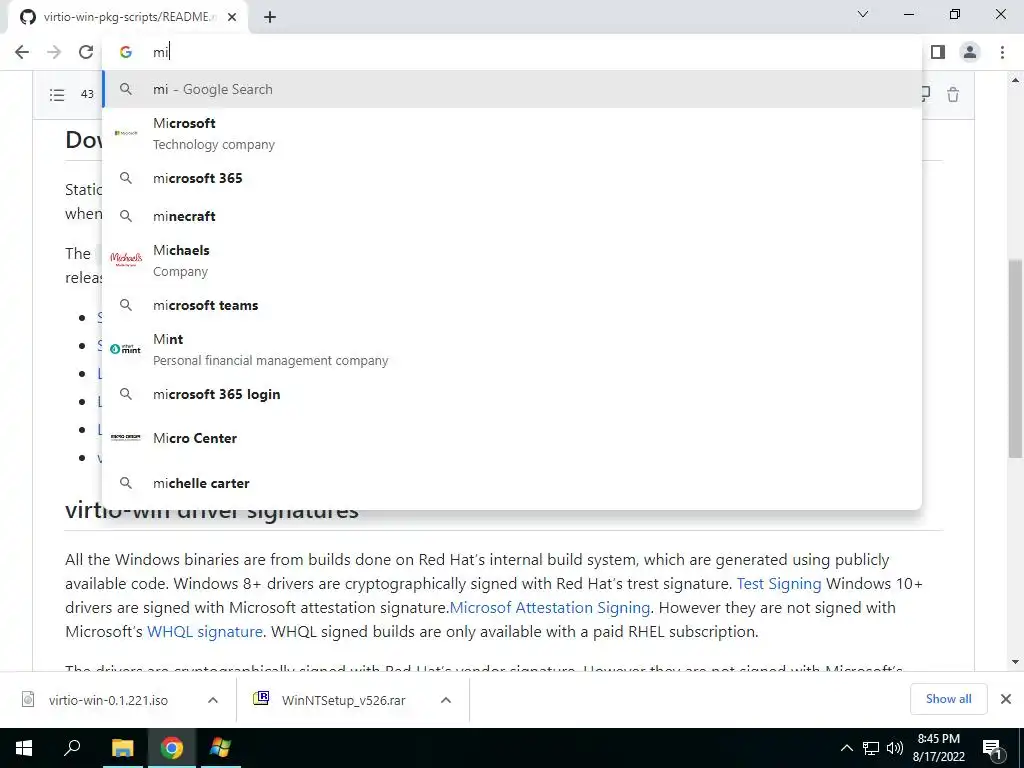Select the Michaels logo suggestion icon

tap(126, 259)
